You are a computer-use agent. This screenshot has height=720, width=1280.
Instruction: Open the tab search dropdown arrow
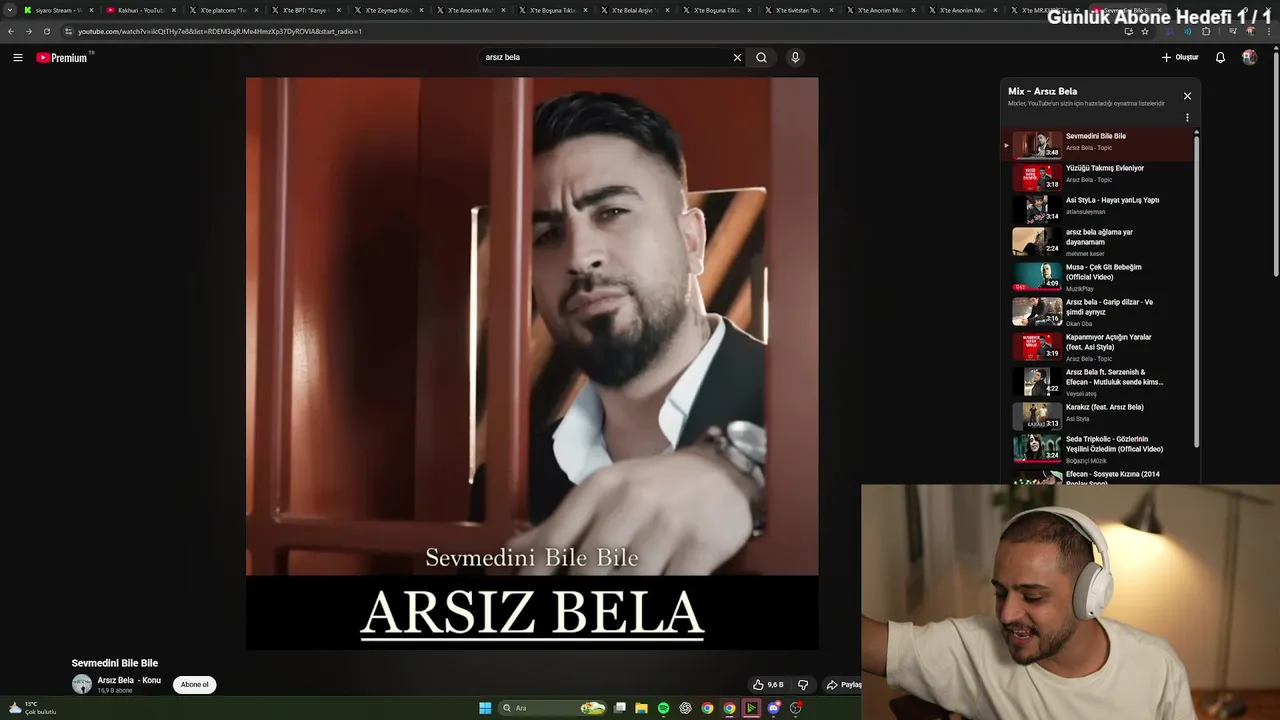(x=9, y=10)
